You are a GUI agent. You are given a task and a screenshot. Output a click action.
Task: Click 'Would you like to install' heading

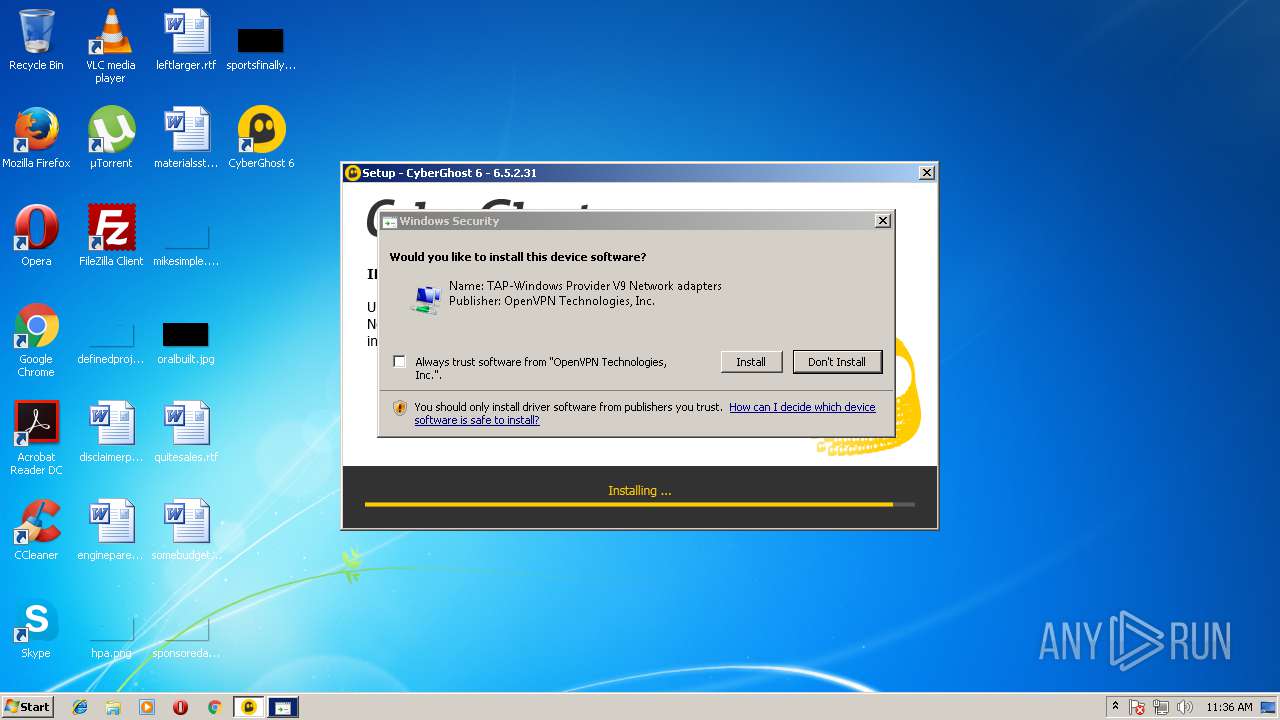[518, 257]
